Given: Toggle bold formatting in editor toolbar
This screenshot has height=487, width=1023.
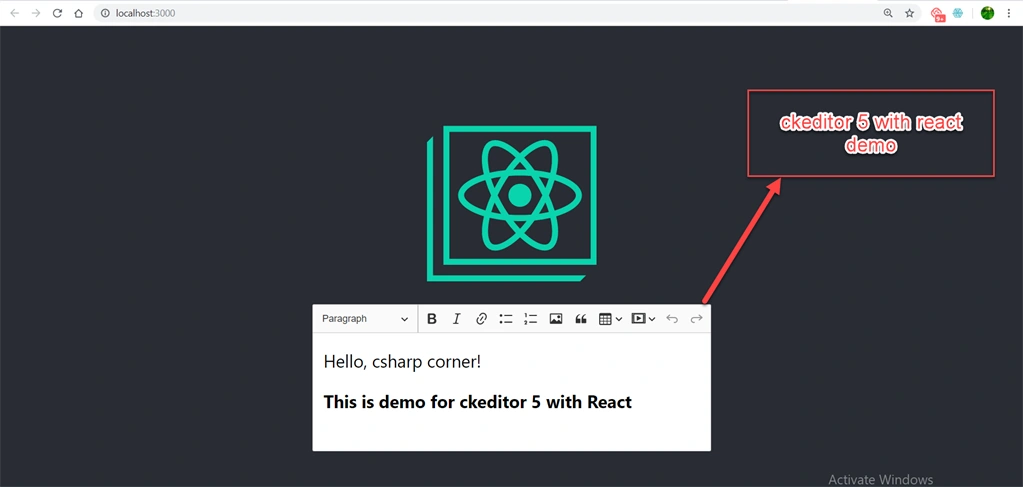Looking at the screenshot, I should point(431,319).
